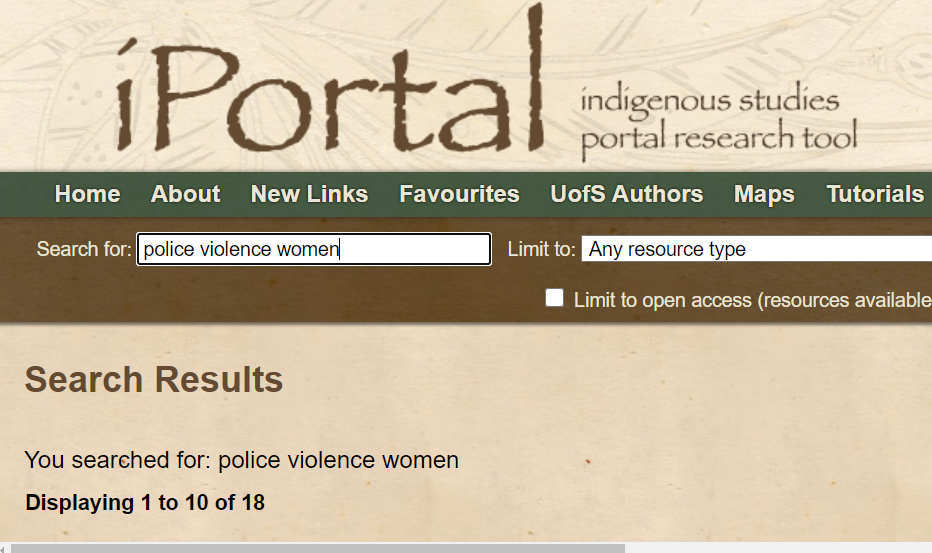This screenshot has height=553, width=932.
Task: Click the 'indigenous studies portal research tool' tagline
Action: click(719, 121)
